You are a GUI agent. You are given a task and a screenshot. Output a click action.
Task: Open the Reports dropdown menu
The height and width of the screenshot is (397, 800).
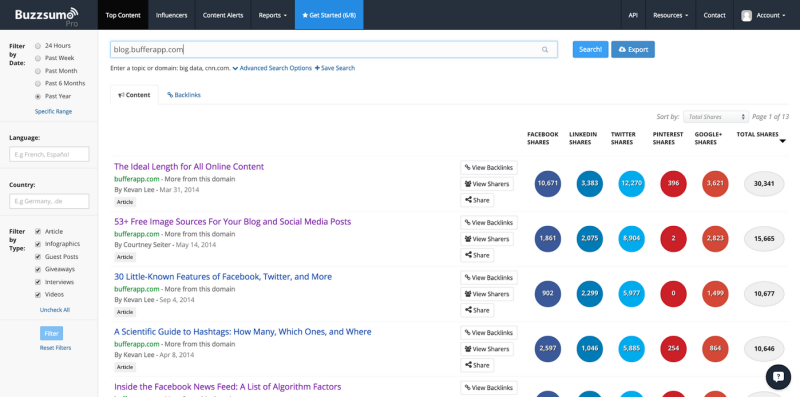(272, 15)
